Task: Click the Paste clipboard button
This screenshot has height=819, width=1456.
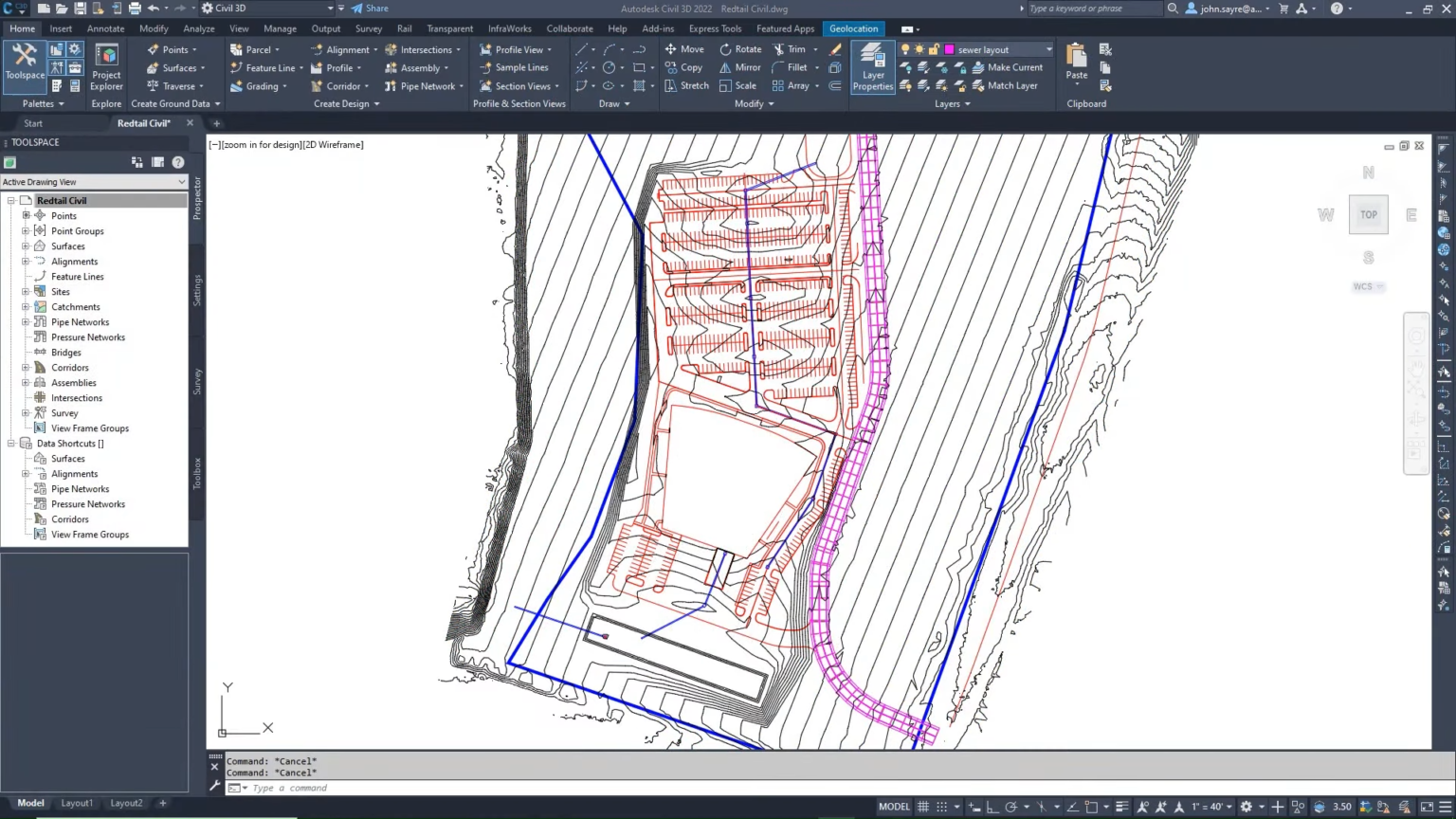Action: tap(1077, 63)
